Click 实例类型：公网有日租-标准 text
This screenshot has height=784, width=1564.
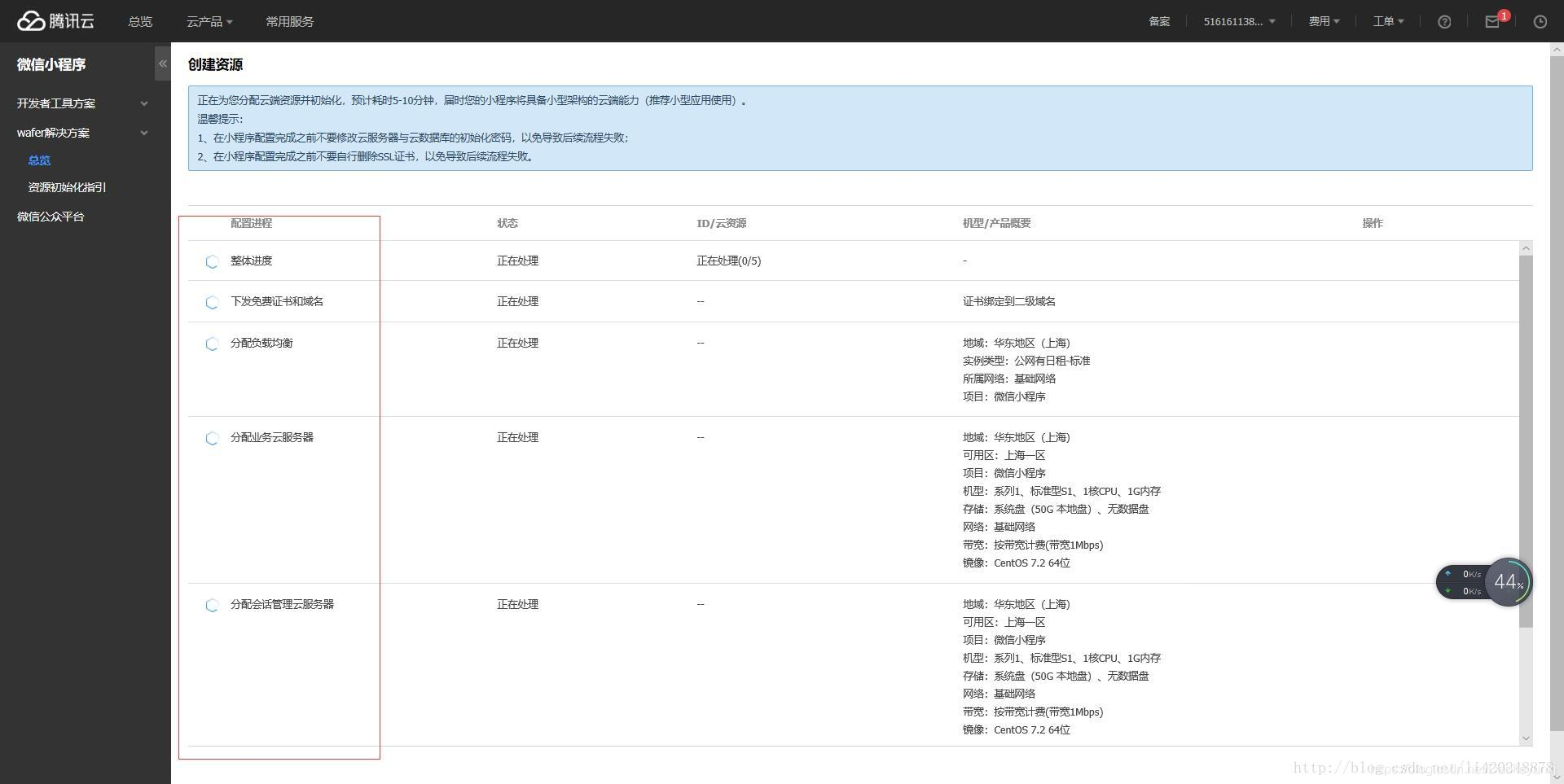click(x=1026, y=361)
